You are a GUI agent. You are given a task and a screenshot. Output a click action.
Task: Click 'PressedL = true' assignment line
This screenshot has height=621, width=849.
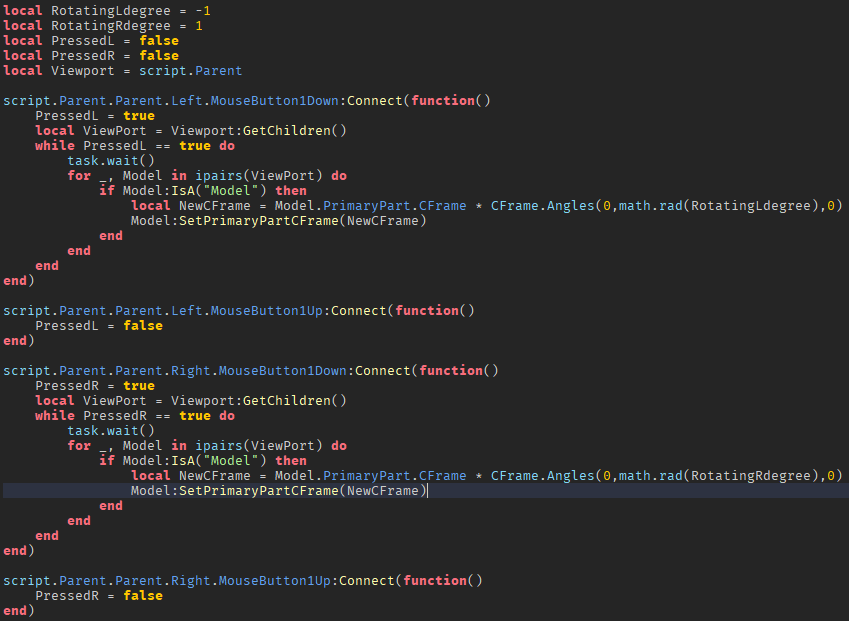pos(95,116)
